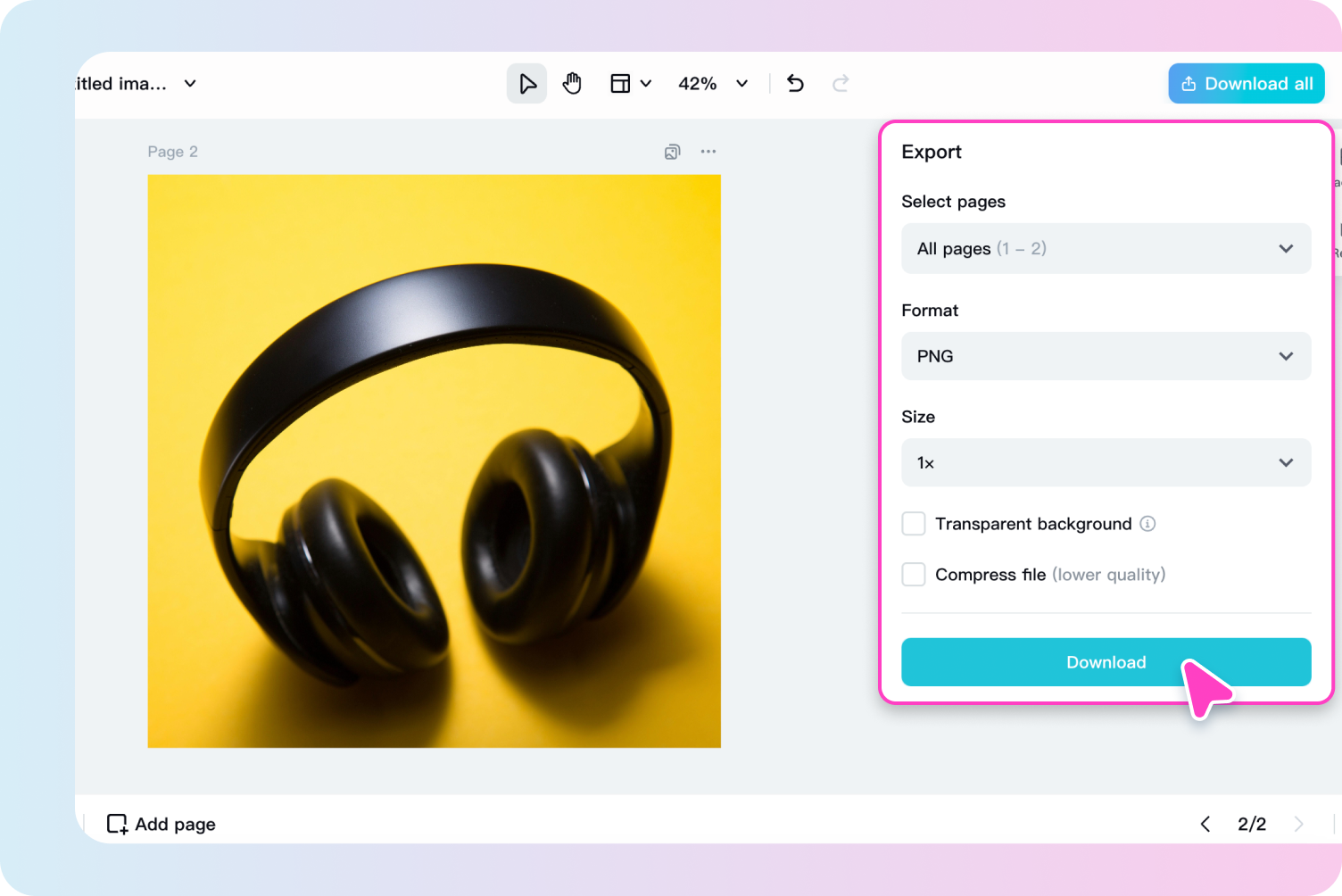The height and width of the screenshot is (896, 1342).
Task: Select the cursor/select tool in the toolbar
Action: (x=526, y=83)
